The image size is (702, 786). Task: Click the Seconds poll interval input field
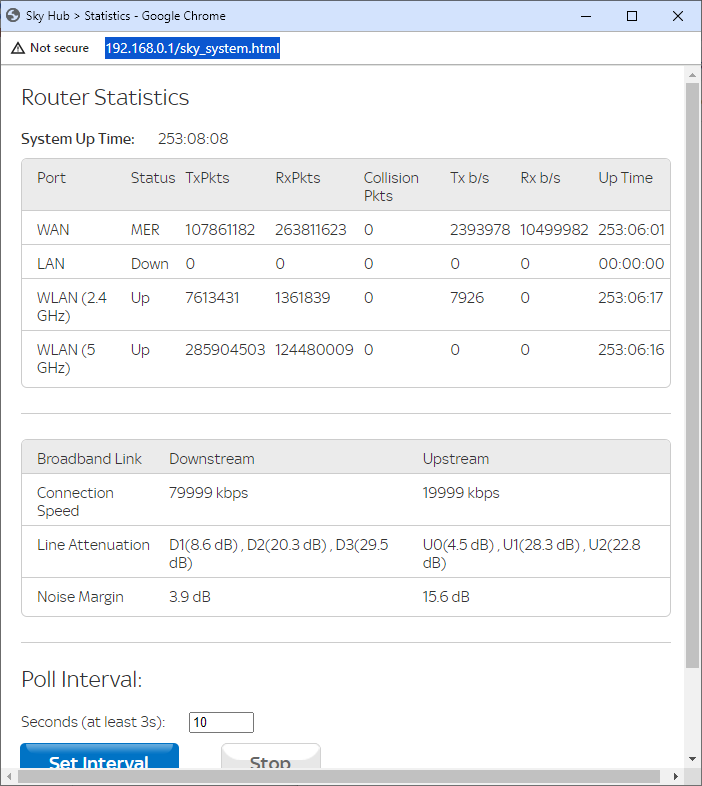[x=221, y=722]
